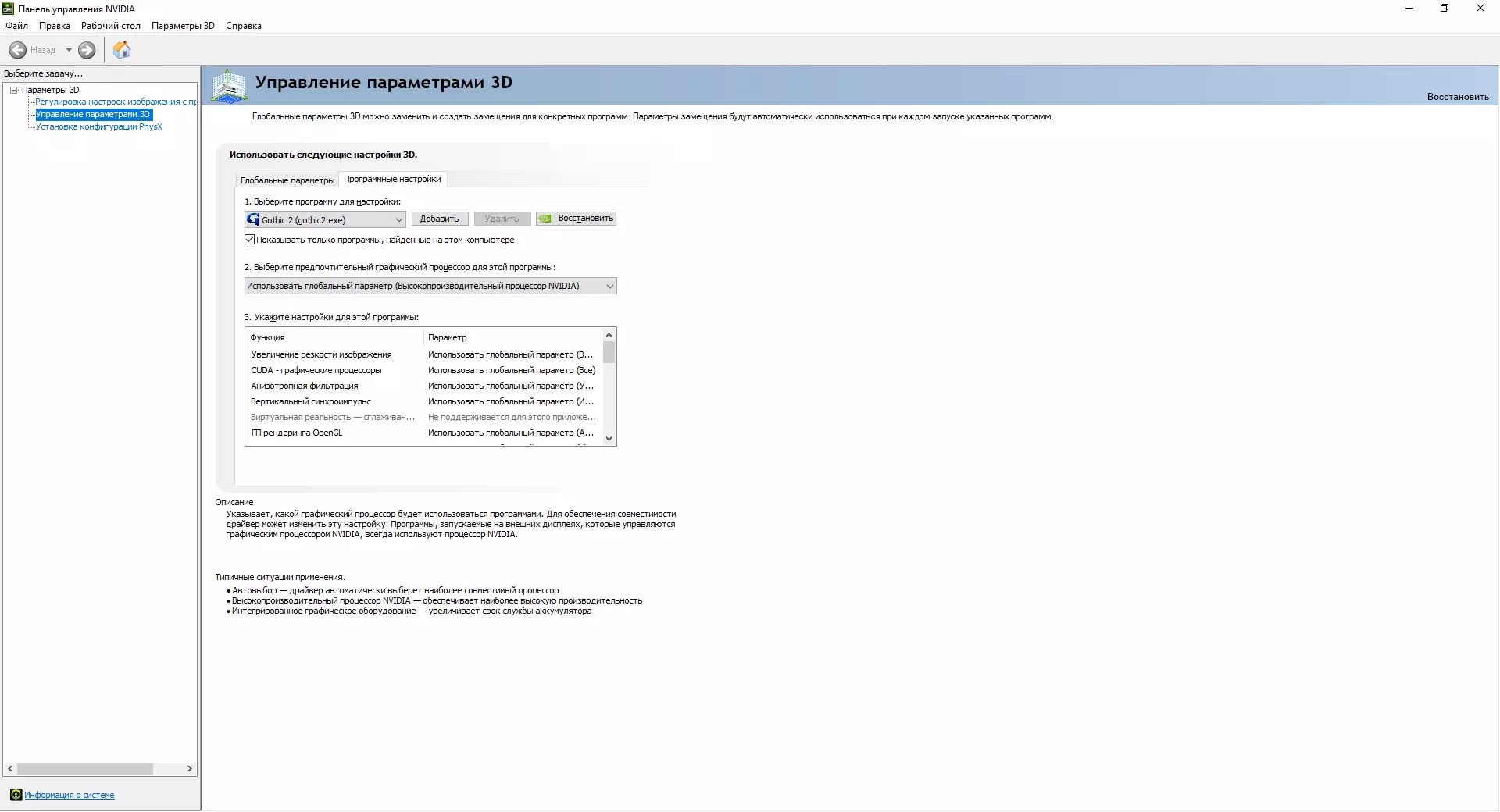The width and height of the screenshot is (1500, 812).
Task: Click the NVIDIA Control Panel title bar icon
Action: (x=9, y=9)
